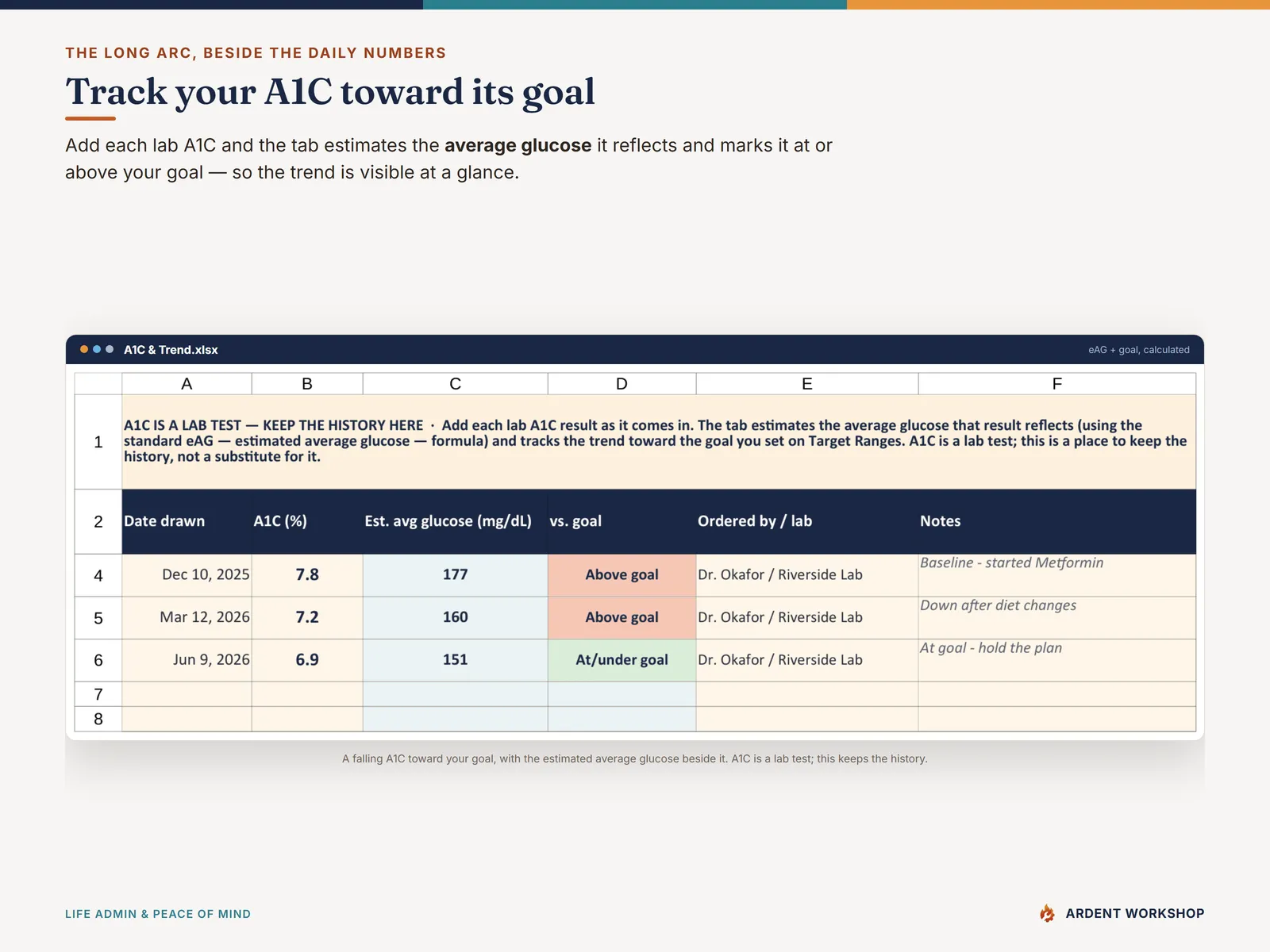Select column D header
Screen dimensions: 1270x952
(x=622, y=384)
